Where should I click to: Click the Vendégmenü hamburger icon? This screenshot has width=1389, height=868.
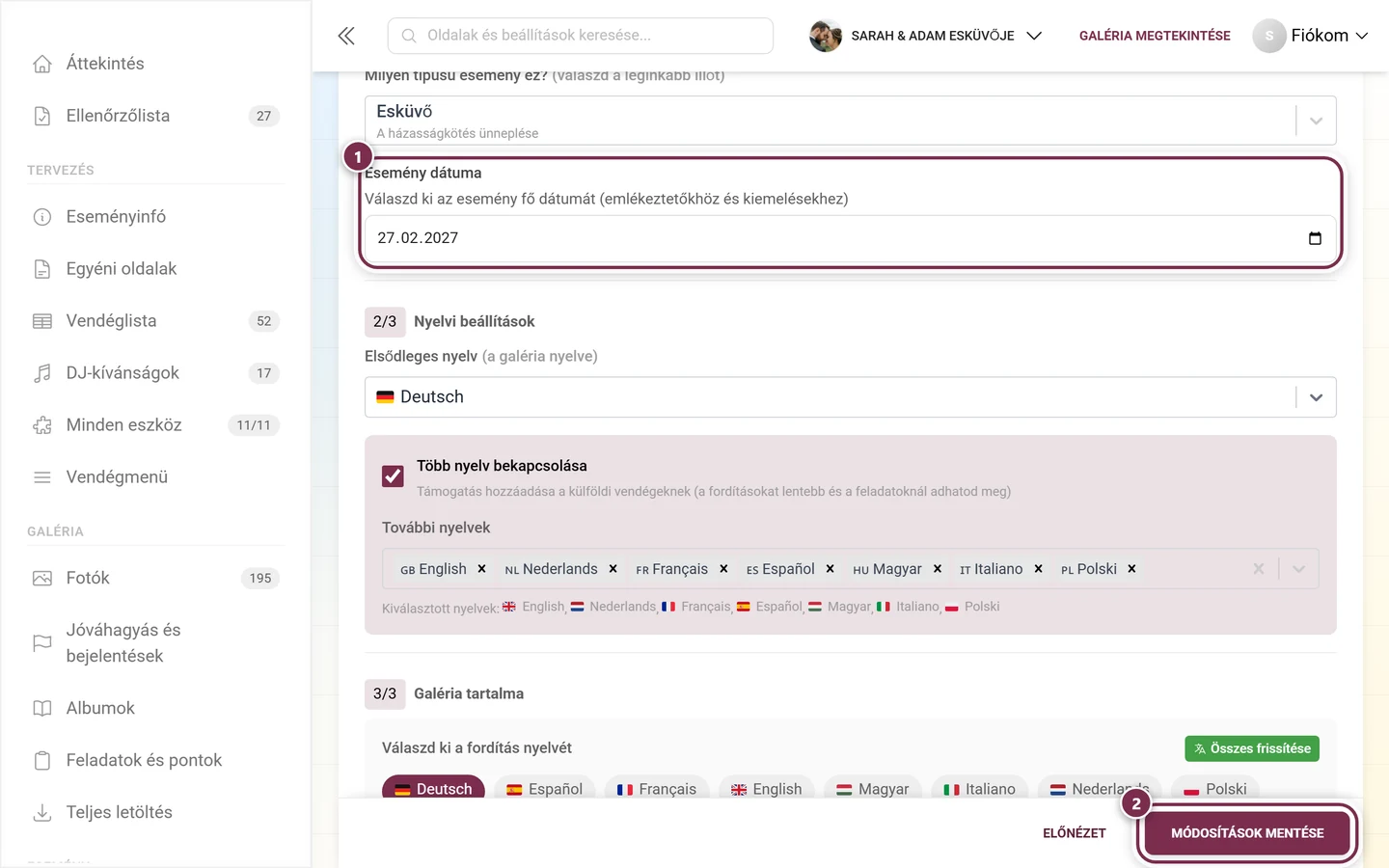[42, 477]
